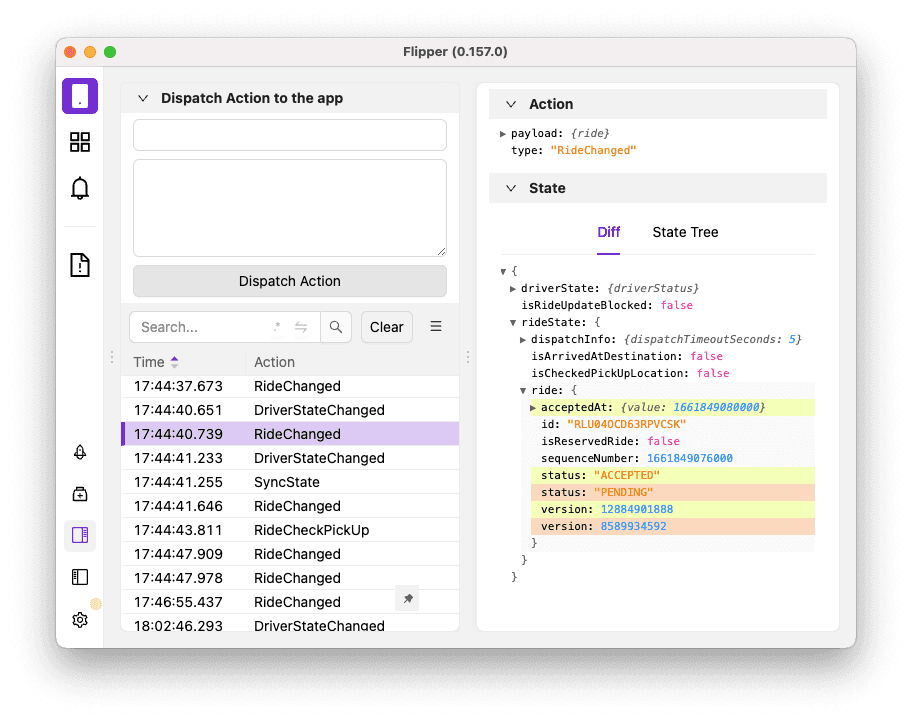Select the Diff tab
This screenshot has width=912, height=722.
[608, 232]
